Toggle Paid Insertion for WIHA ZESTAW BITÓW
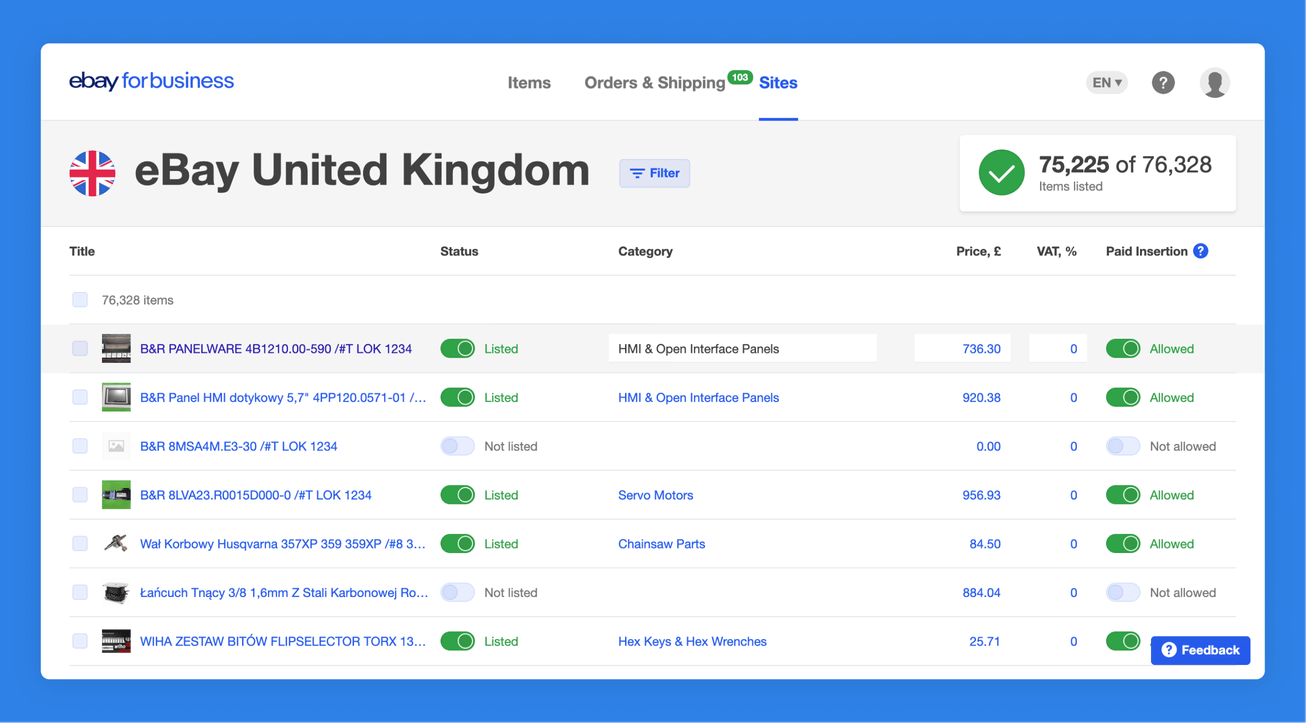 [1123, 641]
